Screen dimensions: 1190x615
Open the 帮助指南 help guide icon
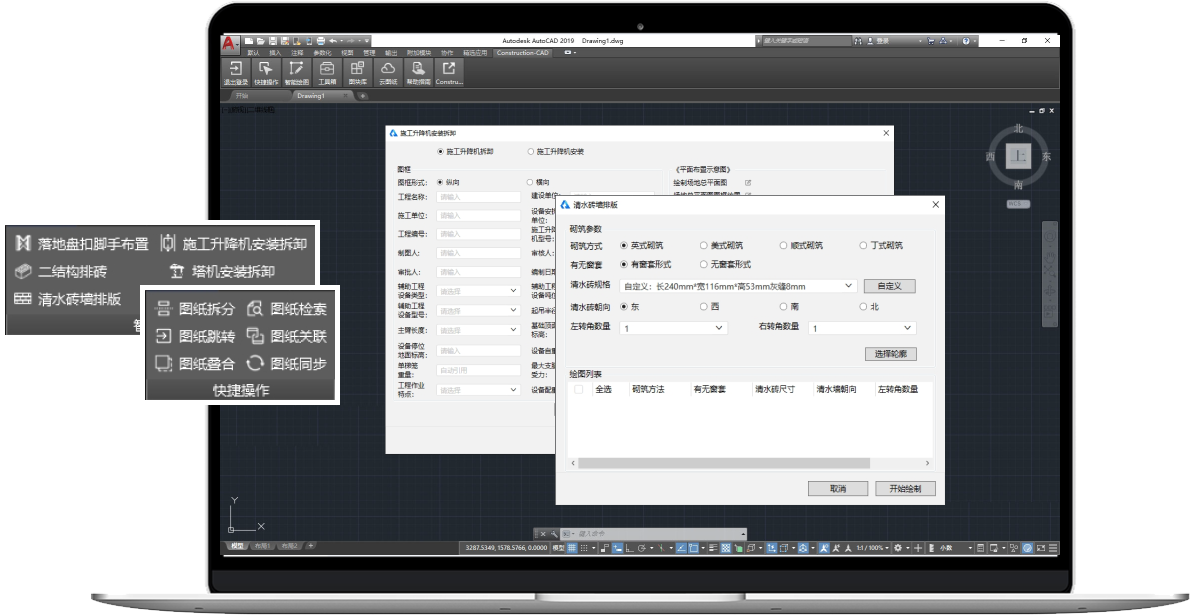pyautogui.click(x=418, y=71)
